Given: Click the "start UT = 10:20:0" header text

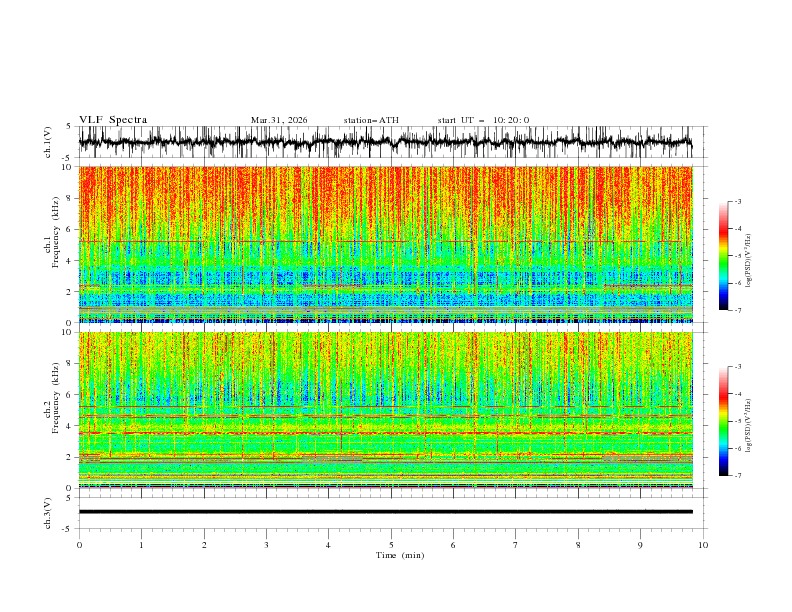Looking at the screenshot, I should point(483,120).
